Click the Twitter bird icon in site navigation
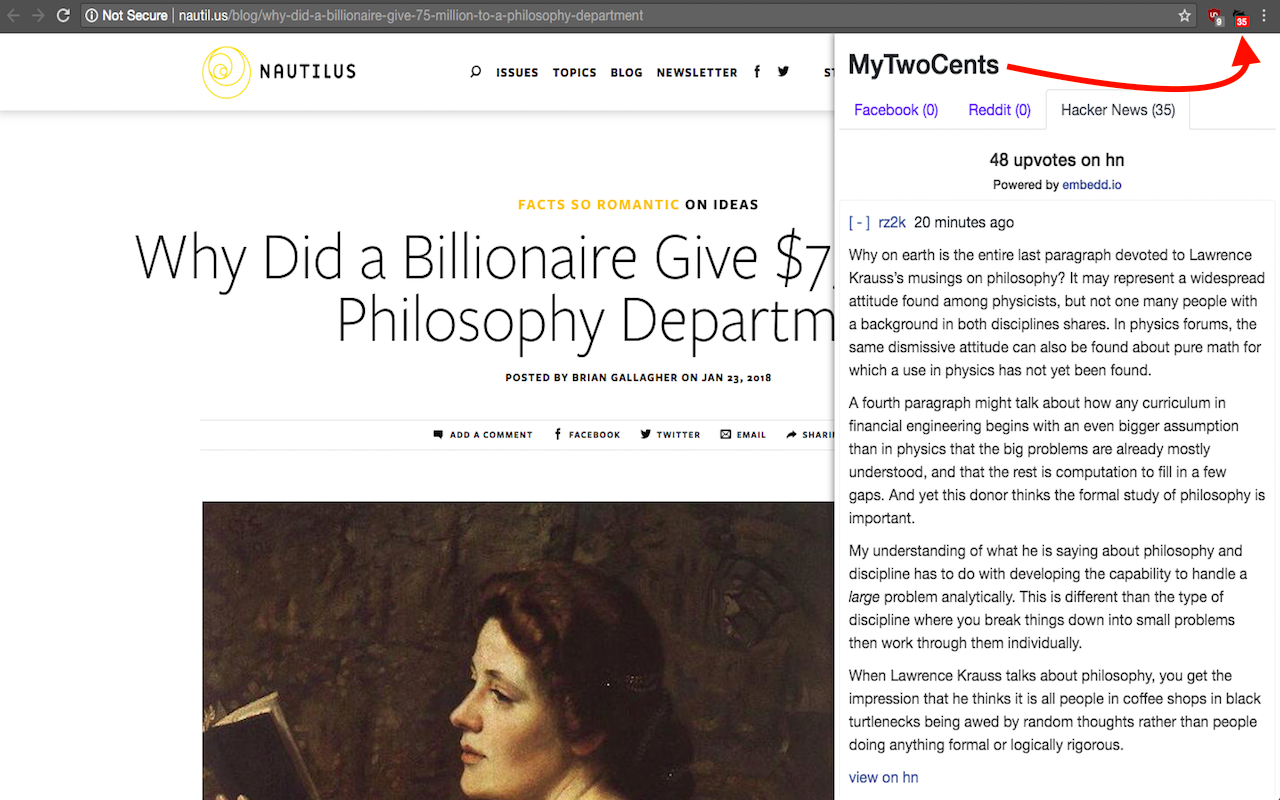 (x=783, y=71)
